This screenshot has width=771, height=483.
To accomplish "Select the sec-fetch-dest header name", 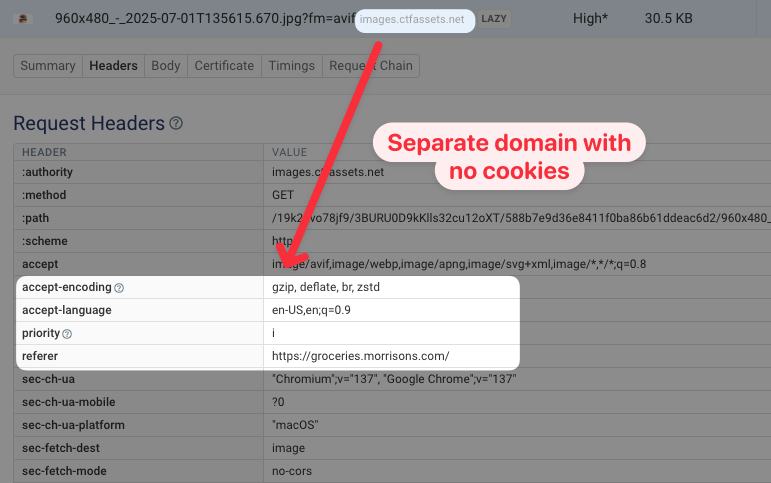I will (60, 448).
